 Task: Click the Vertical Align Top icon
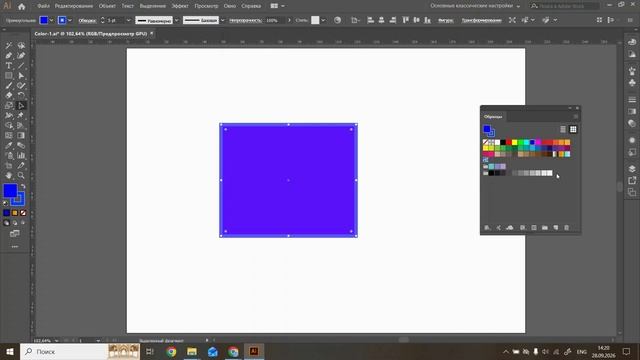pos(406,20)
